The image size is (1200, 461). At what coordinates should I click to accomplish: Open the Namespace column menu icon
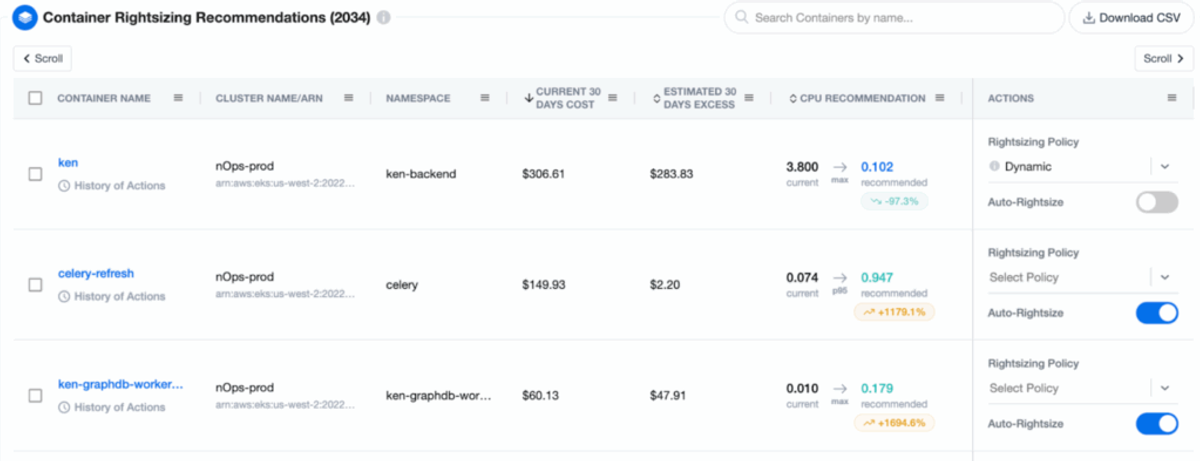tap(484, 98)
